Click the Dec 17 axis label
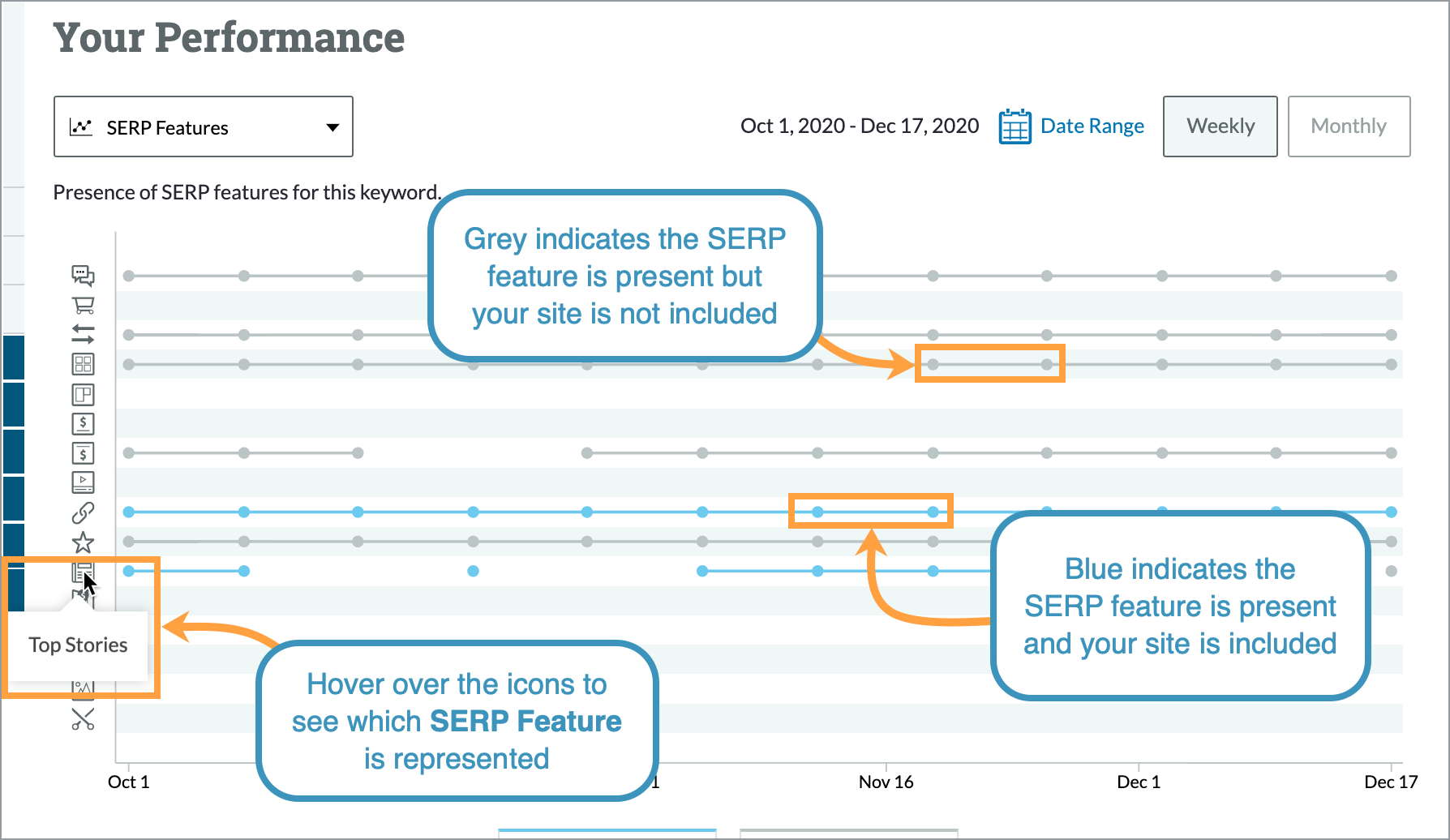The image size is (1450, 840). pyautogui.click(x=1391, y=782)
